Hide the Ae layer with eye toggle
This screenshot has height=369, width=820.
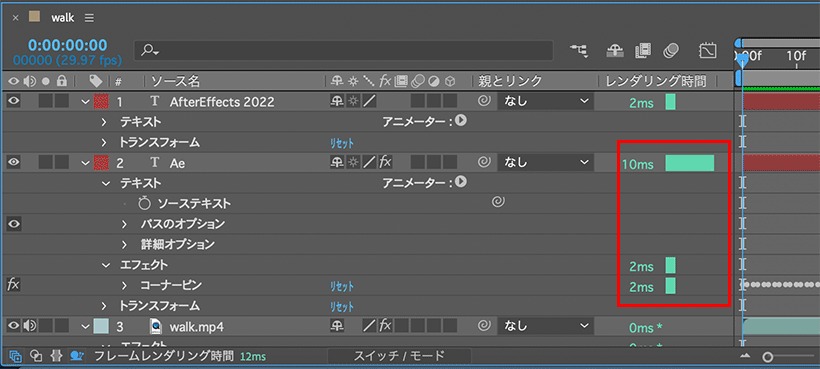(14, 162)
